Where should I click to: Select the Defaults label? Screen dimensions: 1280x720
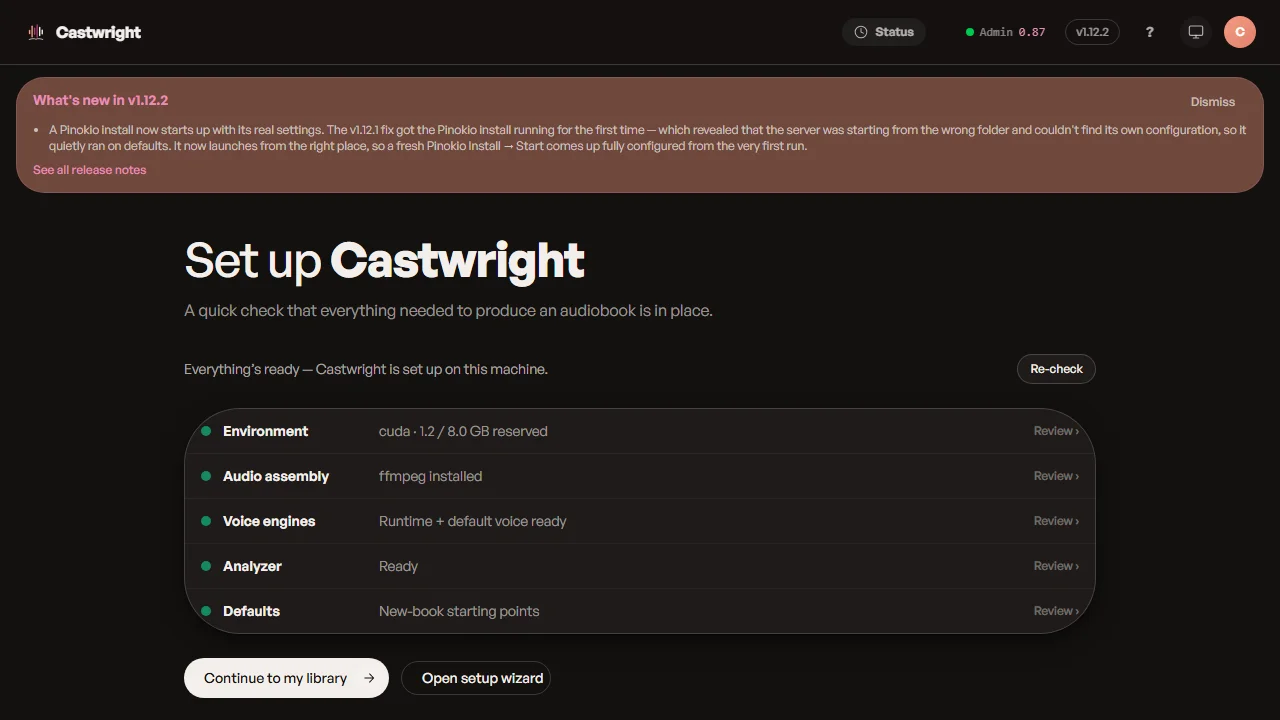click(x=251, y=611)
